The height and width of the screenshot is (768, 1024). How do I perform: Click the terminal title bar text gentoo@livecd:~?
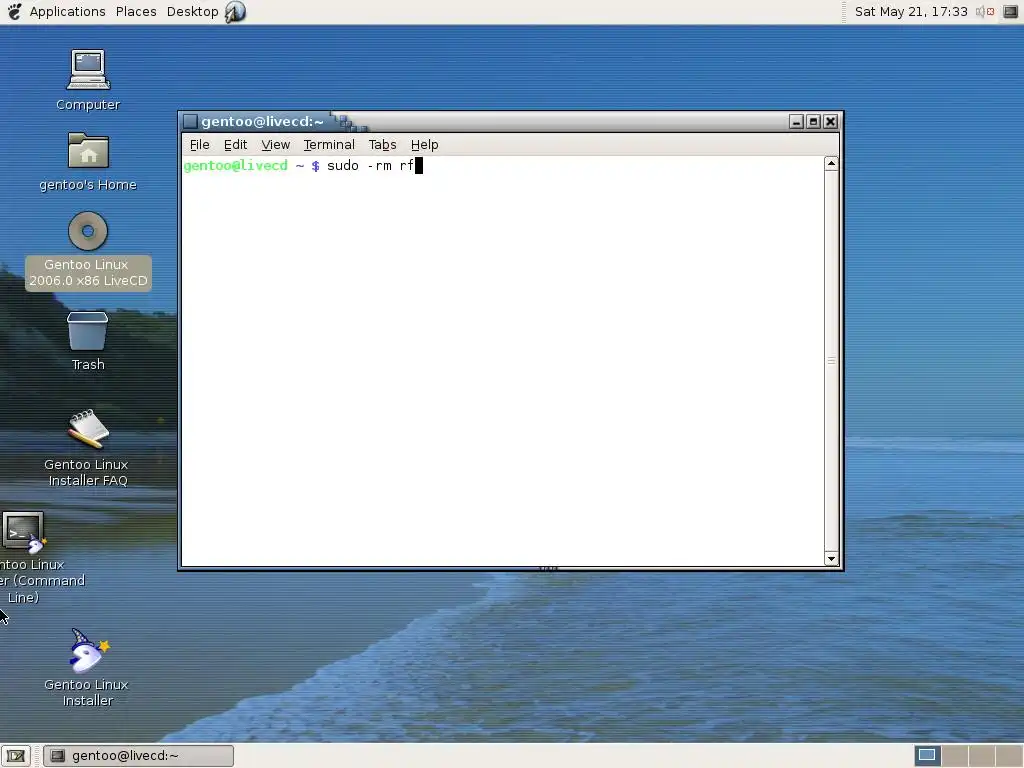(262, 121)
